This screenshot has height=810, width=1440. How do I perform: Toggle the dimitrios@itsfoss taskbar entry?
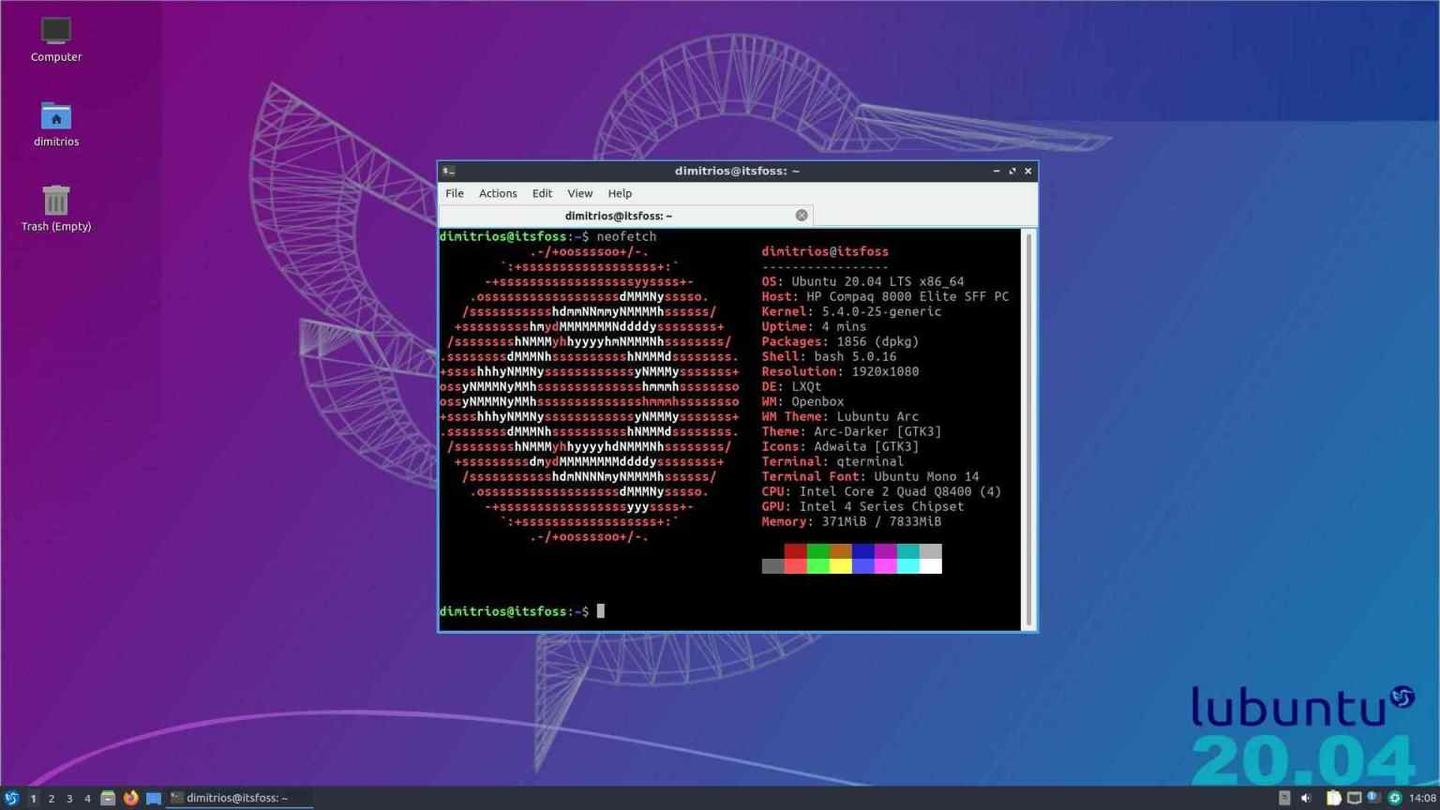click(x=230, y=797)
